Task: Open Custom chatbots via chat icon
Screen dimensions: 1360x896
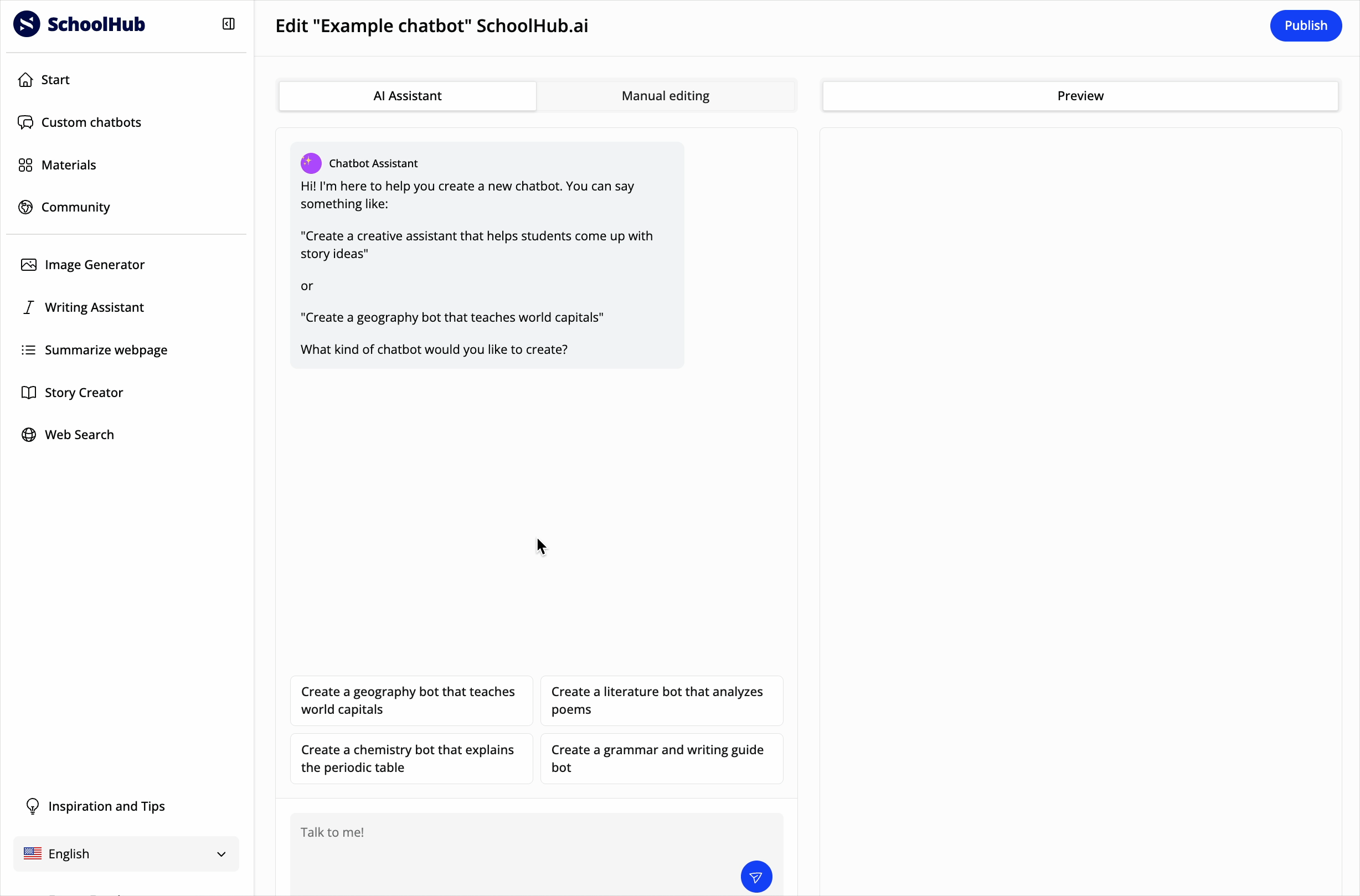Action: coord(25,122)
